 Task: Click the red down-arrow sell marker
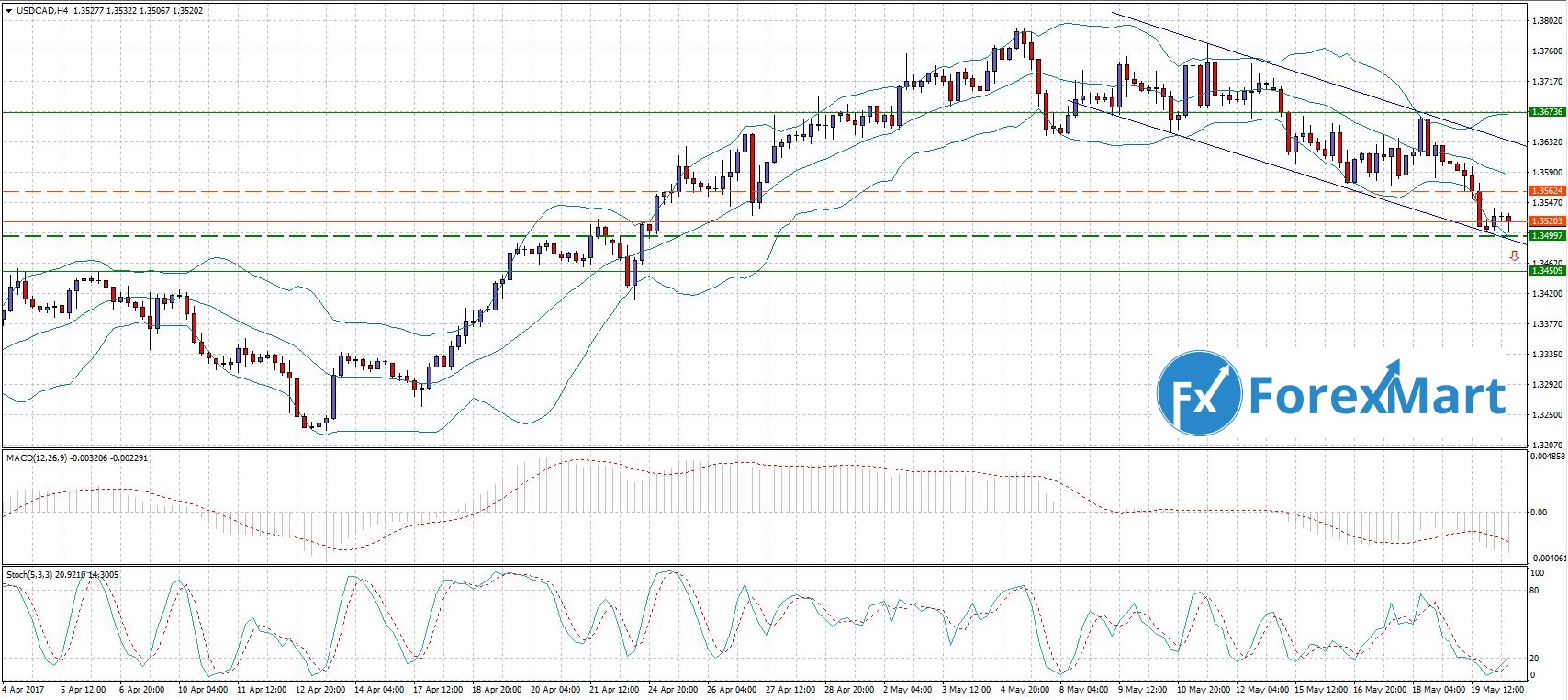point(1514,256)
